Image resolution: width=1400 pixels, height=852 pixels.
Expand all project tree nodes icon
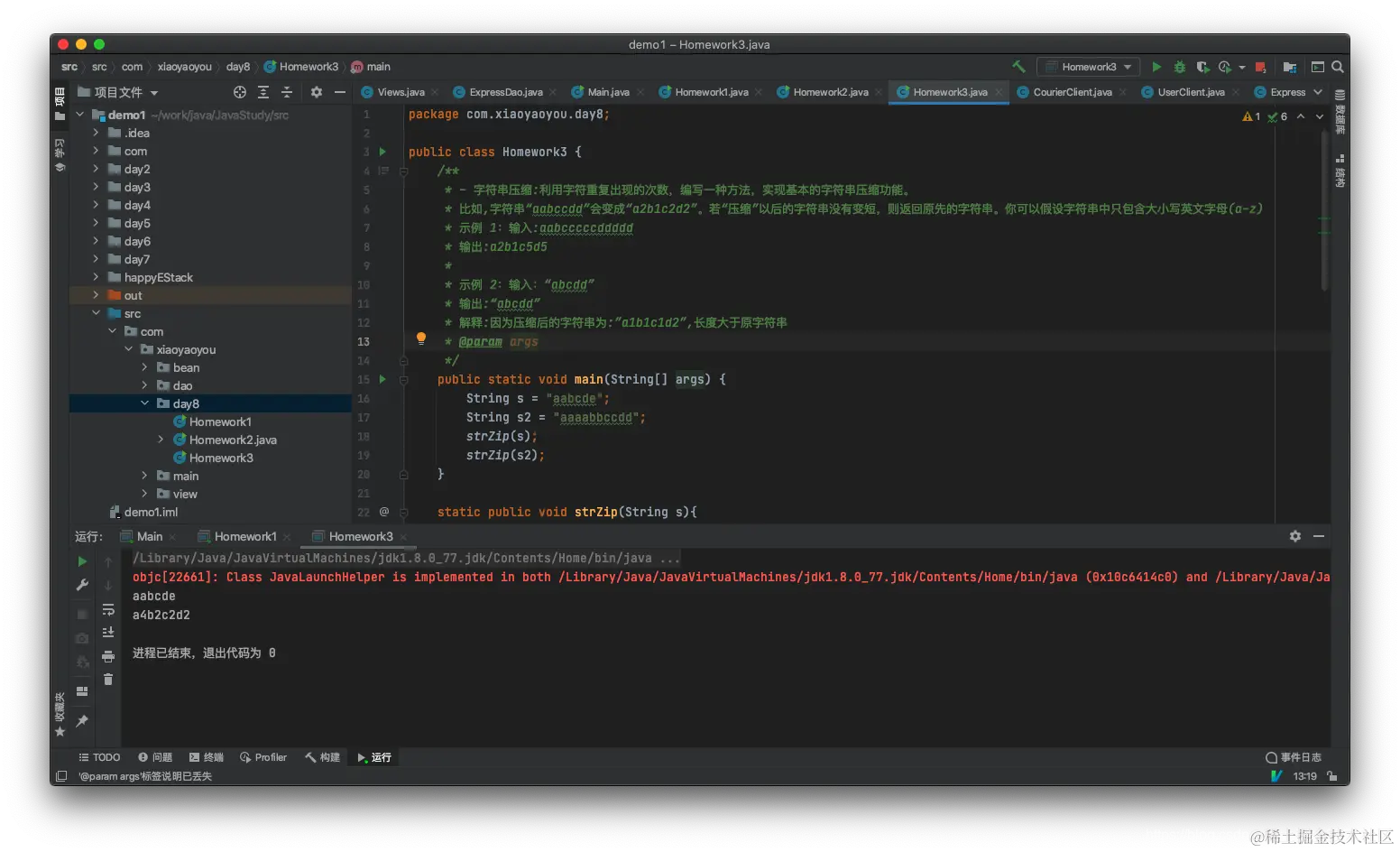(263, 92)
